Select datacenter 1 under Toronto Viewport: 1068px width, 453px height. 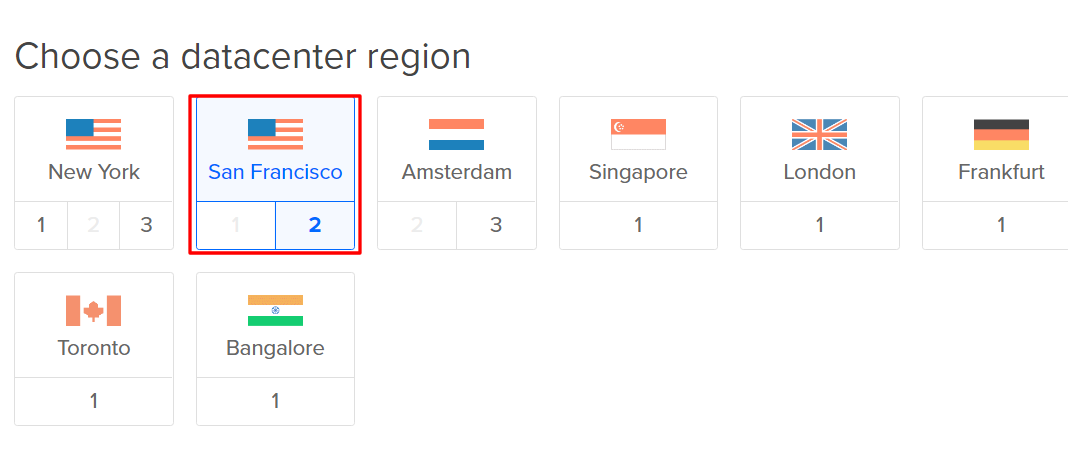[x=93, y=401]
